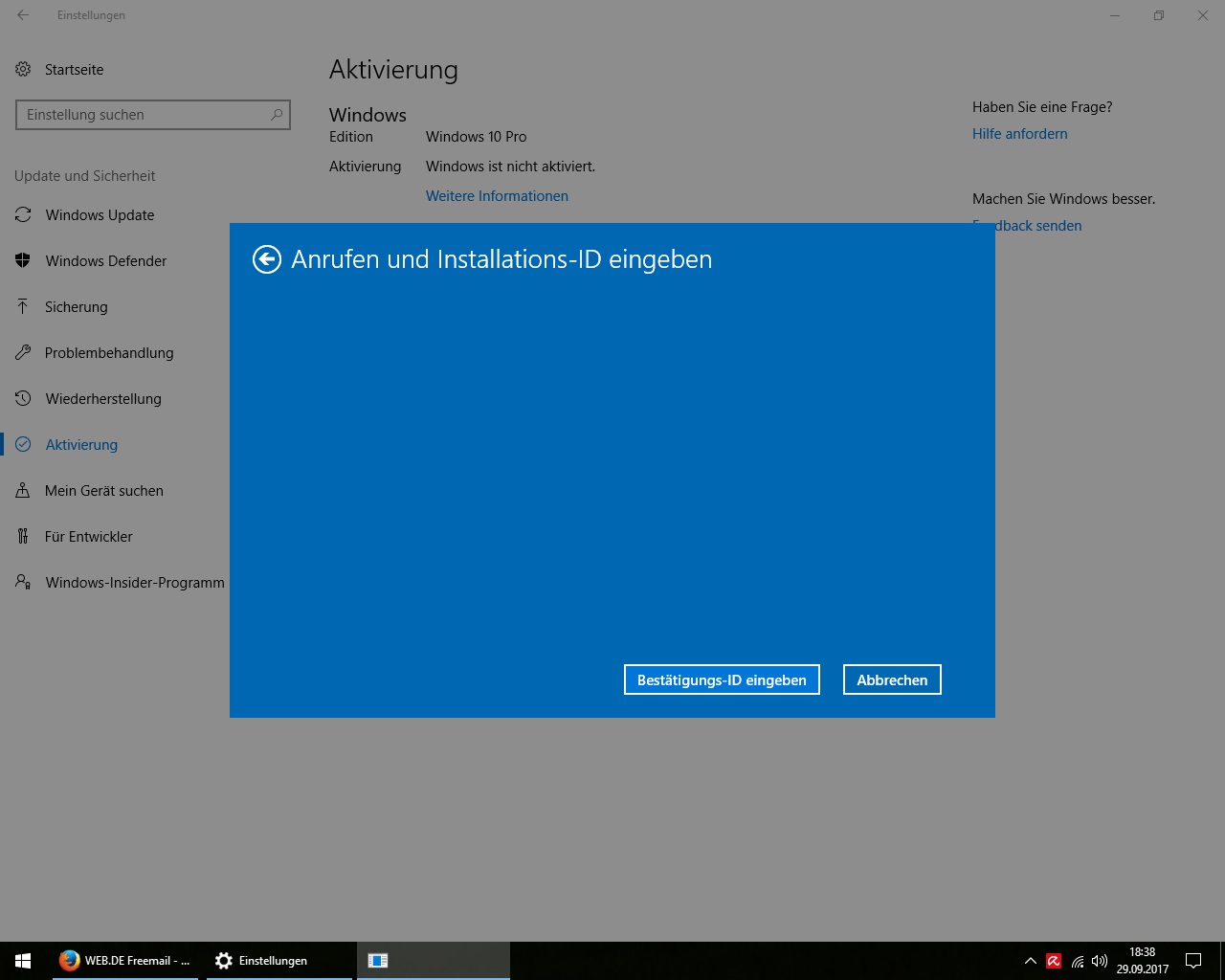Click the Windows Defender shield icon

(x=23, y=261)
